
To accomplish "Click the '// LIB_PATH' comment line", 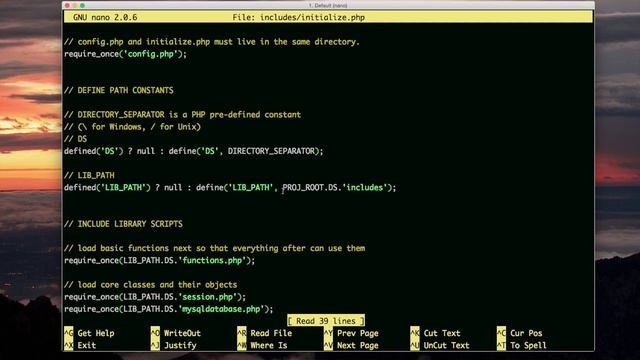I will (x=89, y=176).
